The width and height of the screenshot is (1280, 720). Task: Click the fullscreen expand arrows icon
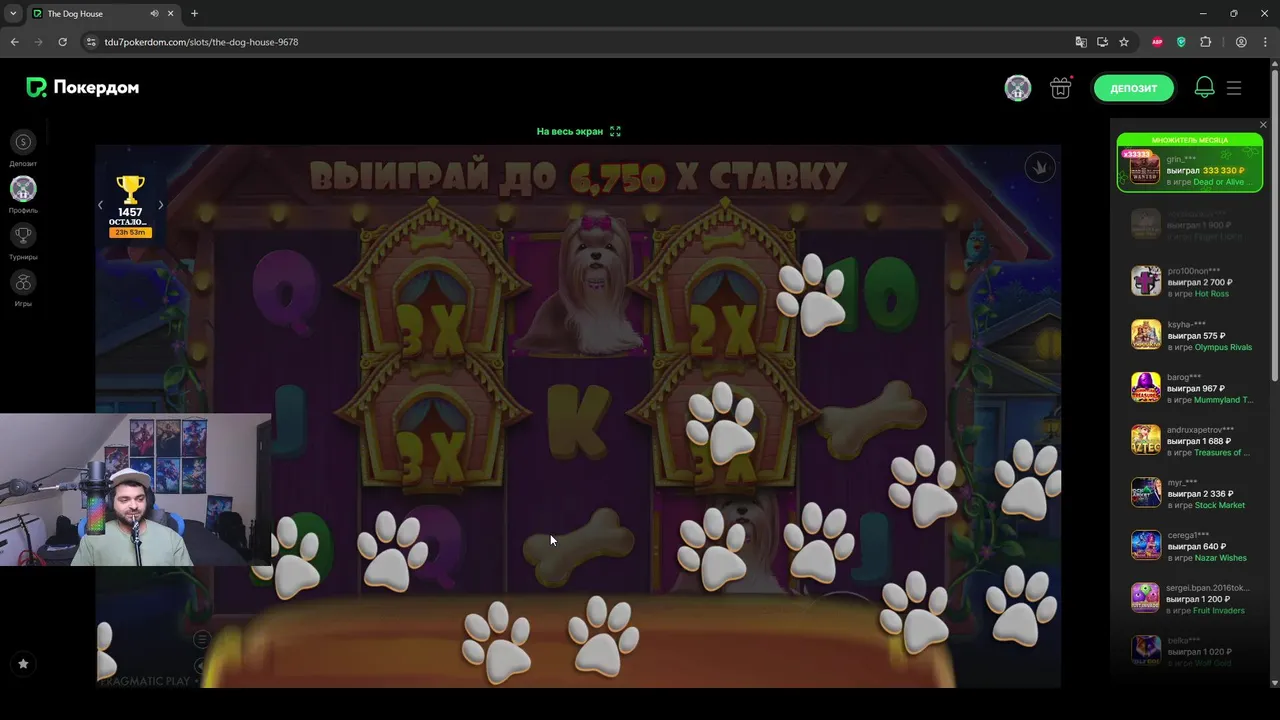(615, 131)
